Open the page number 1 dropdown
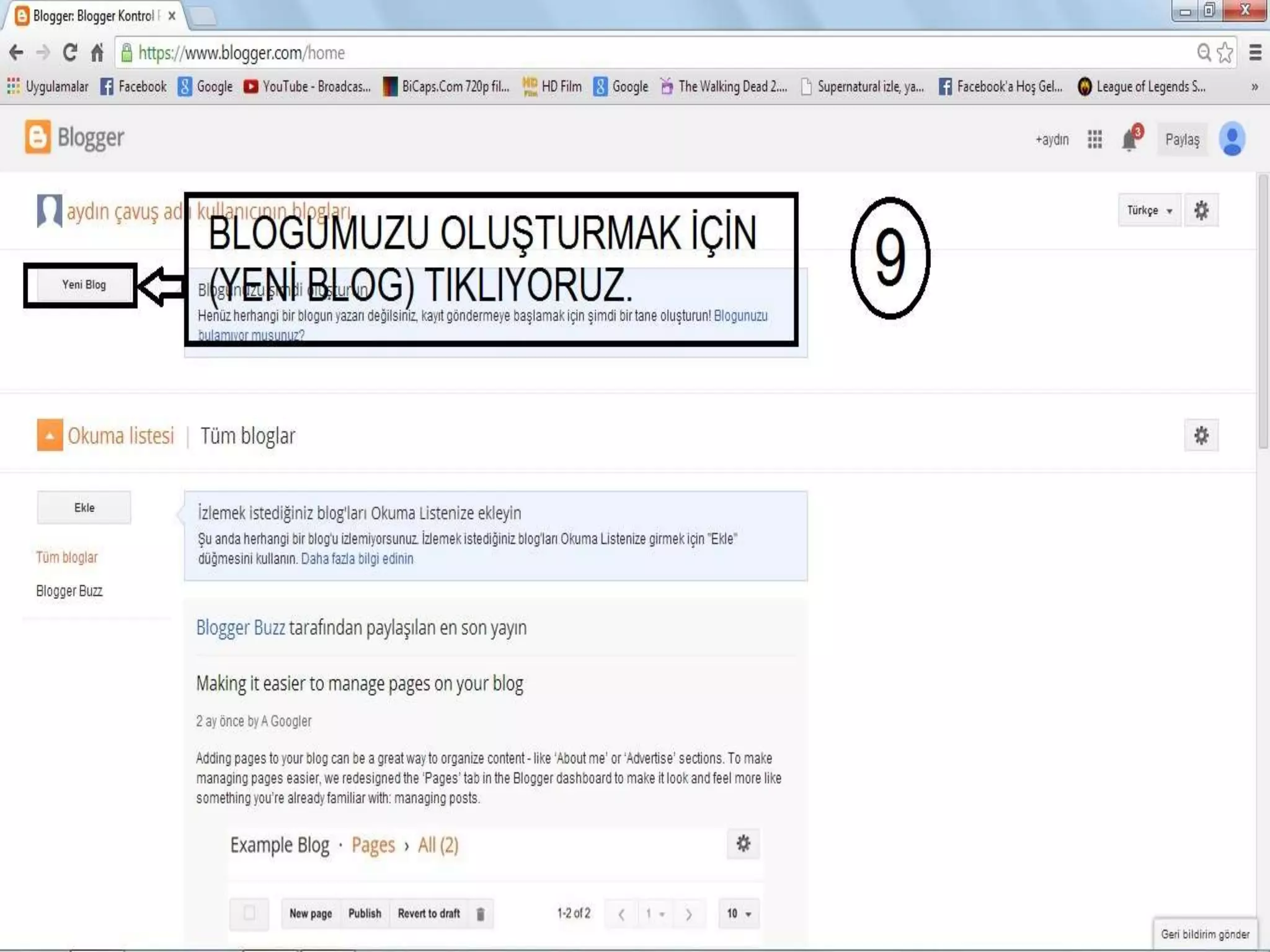Viewport: 1270px width, 952px height. [655, 914]
